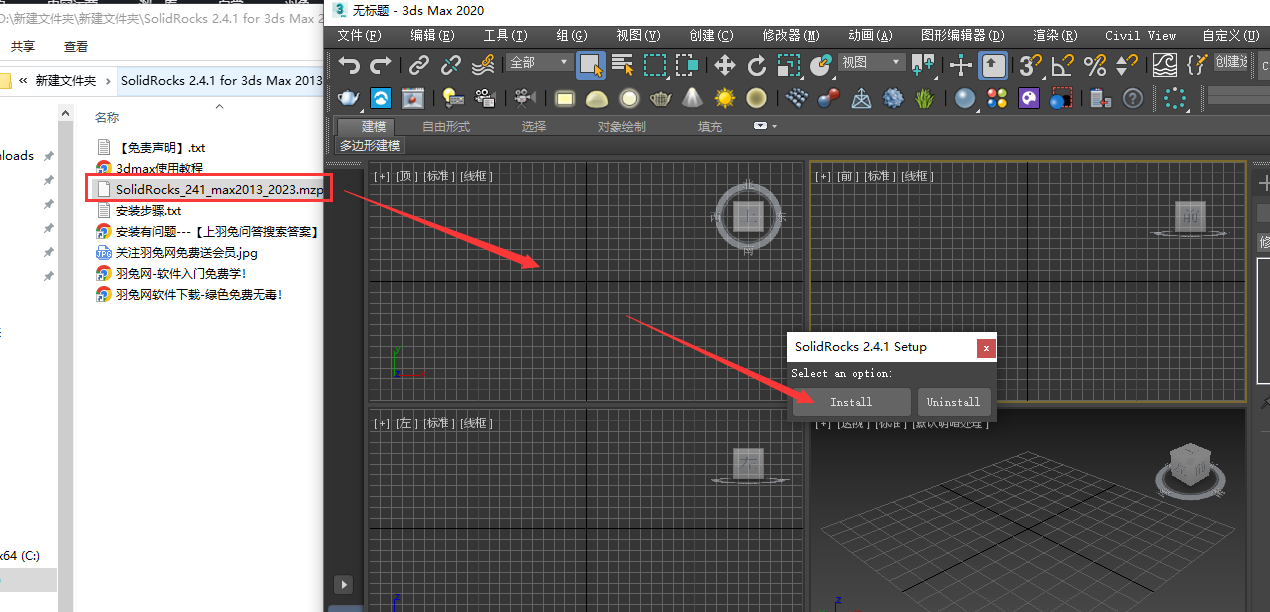Switch to the 对象绘制 ribbon tab

622,127
